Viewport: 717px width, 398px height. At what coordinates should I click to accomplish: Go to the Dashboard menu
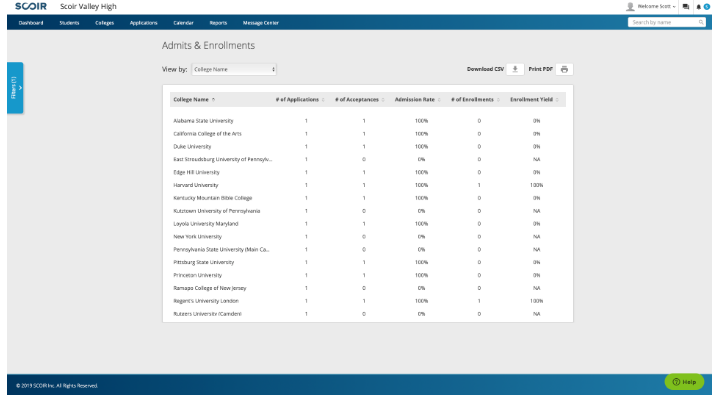(x=31, y=22)
